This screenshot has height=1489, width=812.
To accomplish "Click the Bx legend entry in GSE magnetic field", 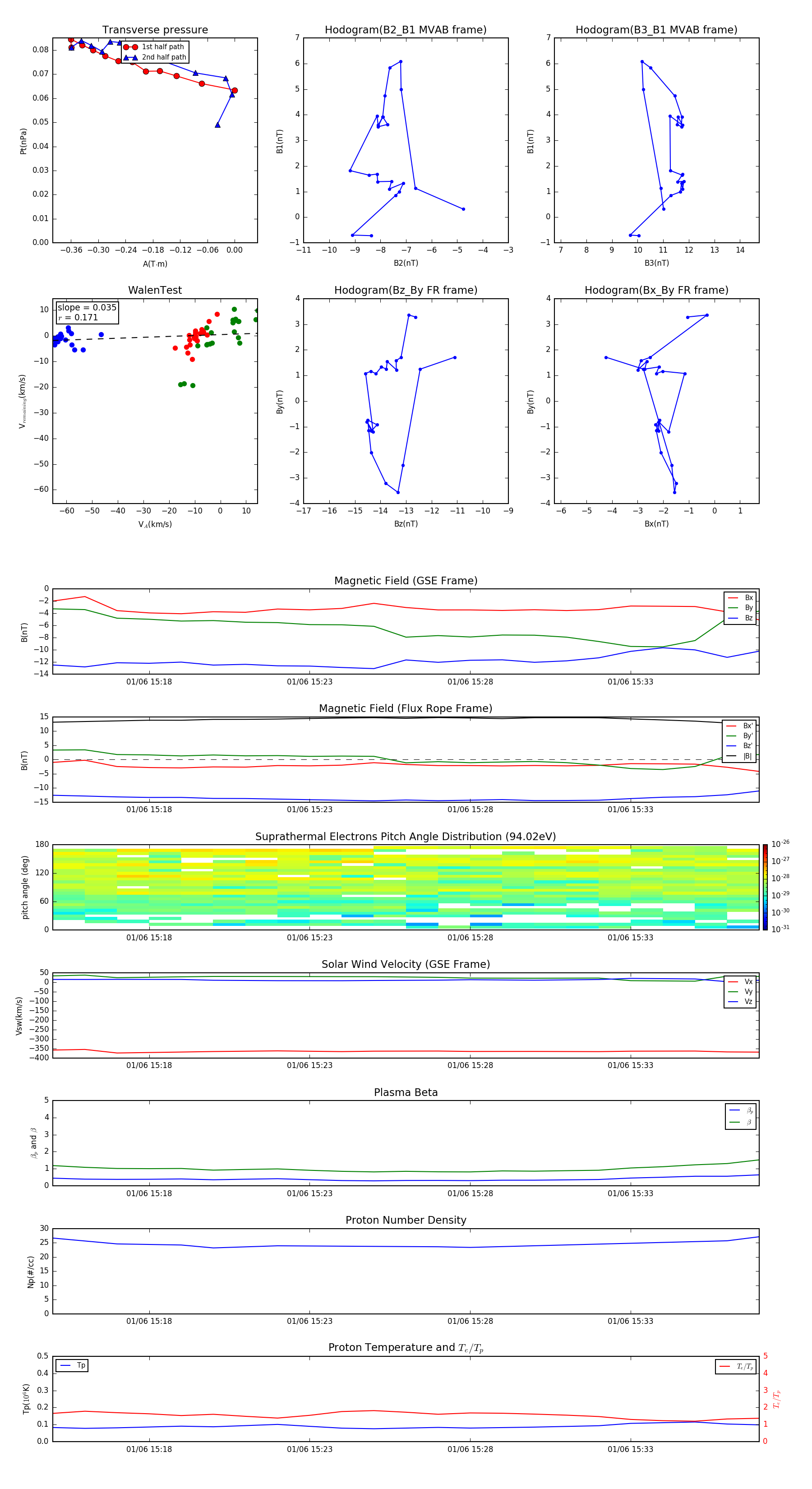I will pyautogui.click(x=740, y=598).
